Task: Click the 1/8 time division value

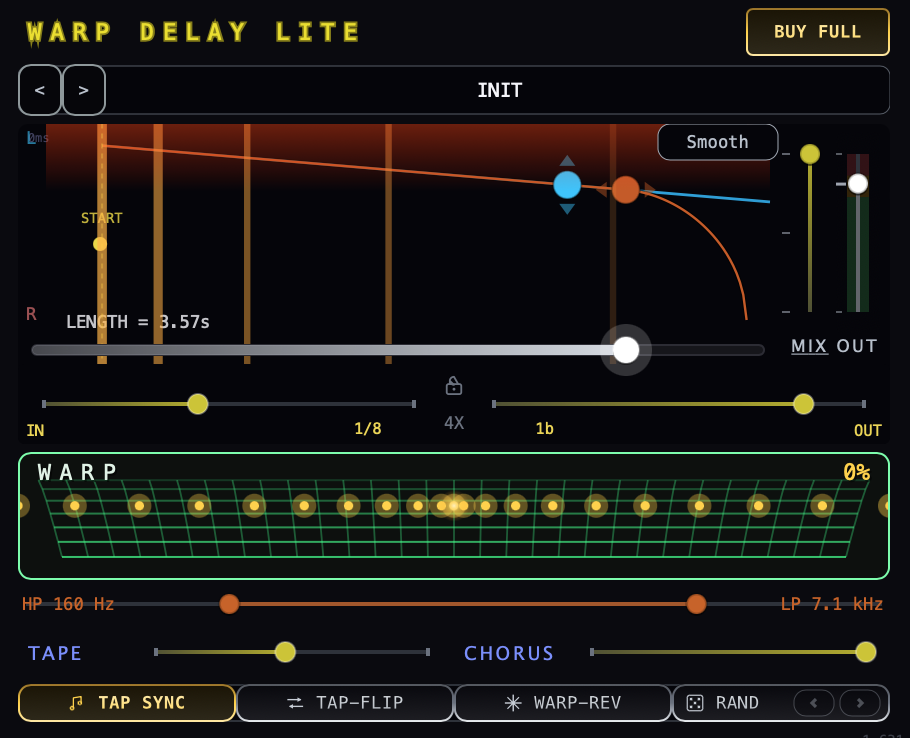Action: tap(368, 429)
